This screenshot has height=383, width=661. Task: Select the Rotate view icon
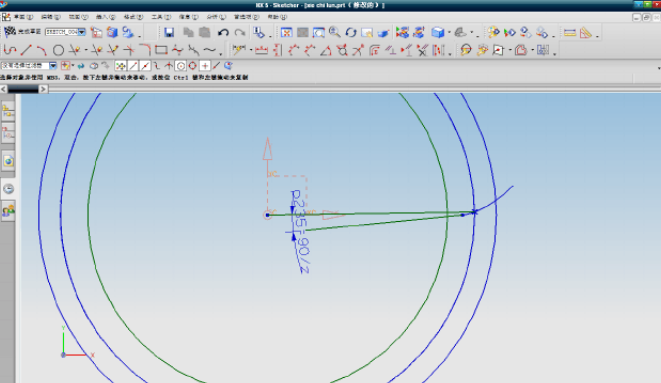click(x=351, y=32)
